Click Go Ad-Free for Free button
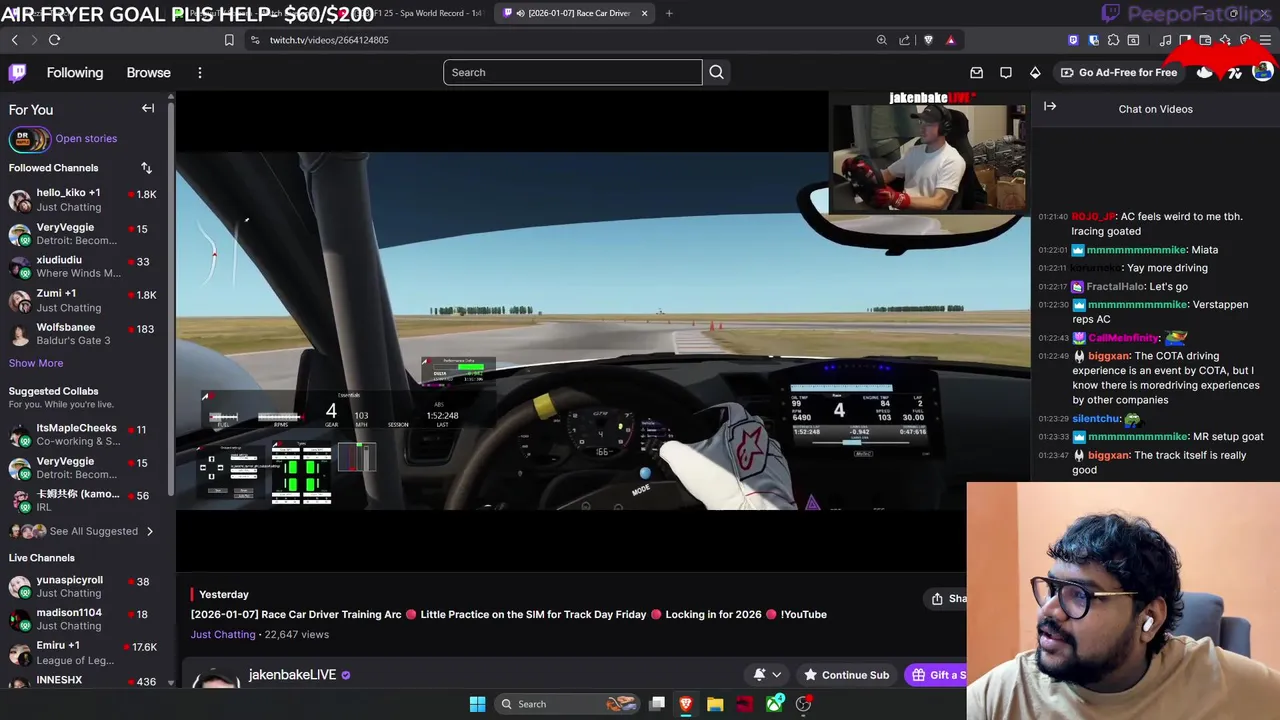The image size is (1280, 720). pyautogui.click(x=1118, y=73)
